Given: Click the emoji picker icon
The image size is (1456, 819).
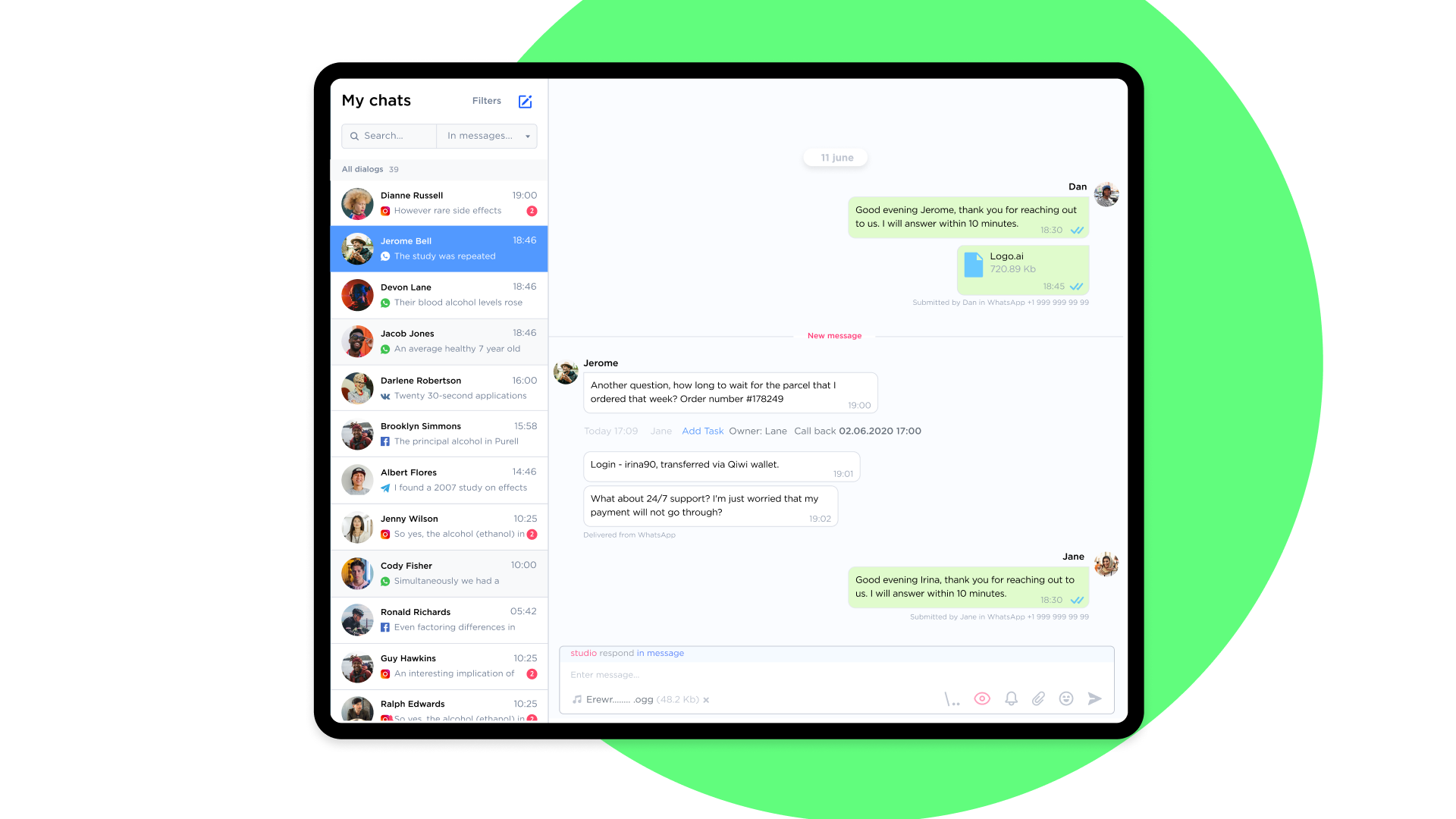Looking at the screenshot, I should tap(1066, 698).
